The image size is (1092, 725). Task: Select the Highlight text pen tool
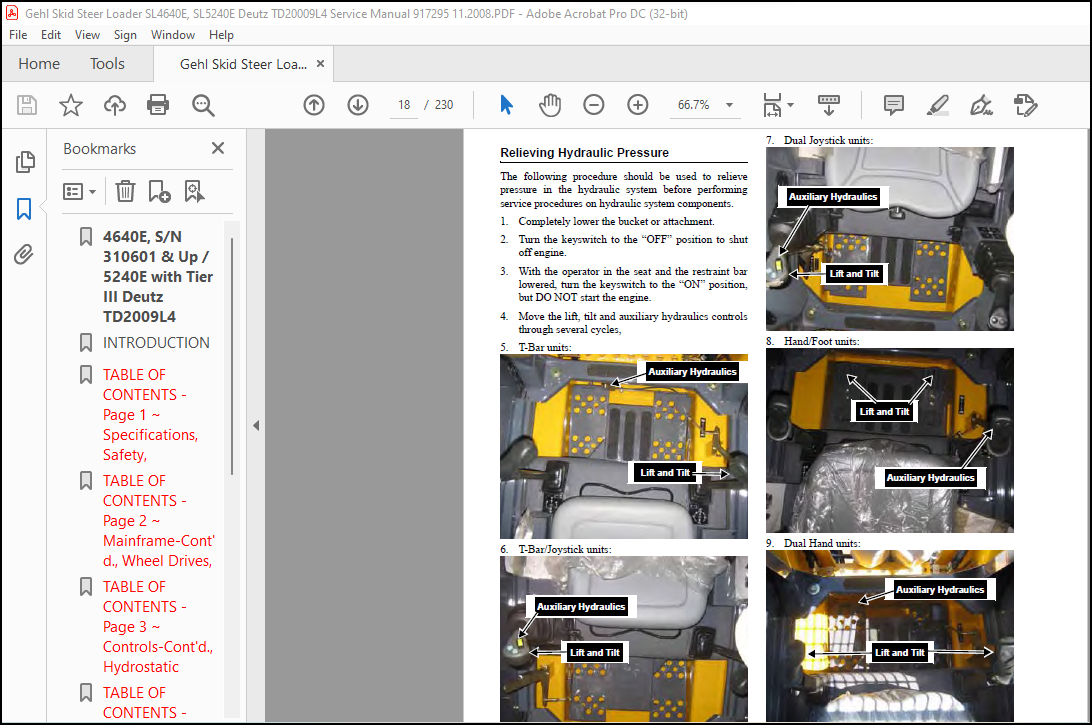point(937,105)
